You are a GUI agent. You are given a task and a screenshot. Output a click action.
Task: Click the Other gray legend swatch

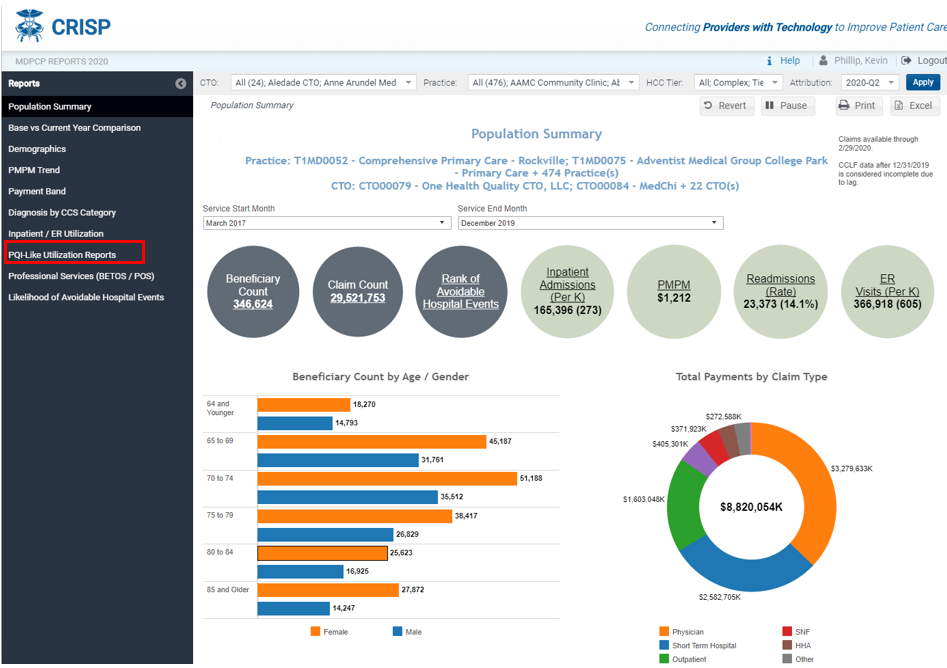coord(787,659)
